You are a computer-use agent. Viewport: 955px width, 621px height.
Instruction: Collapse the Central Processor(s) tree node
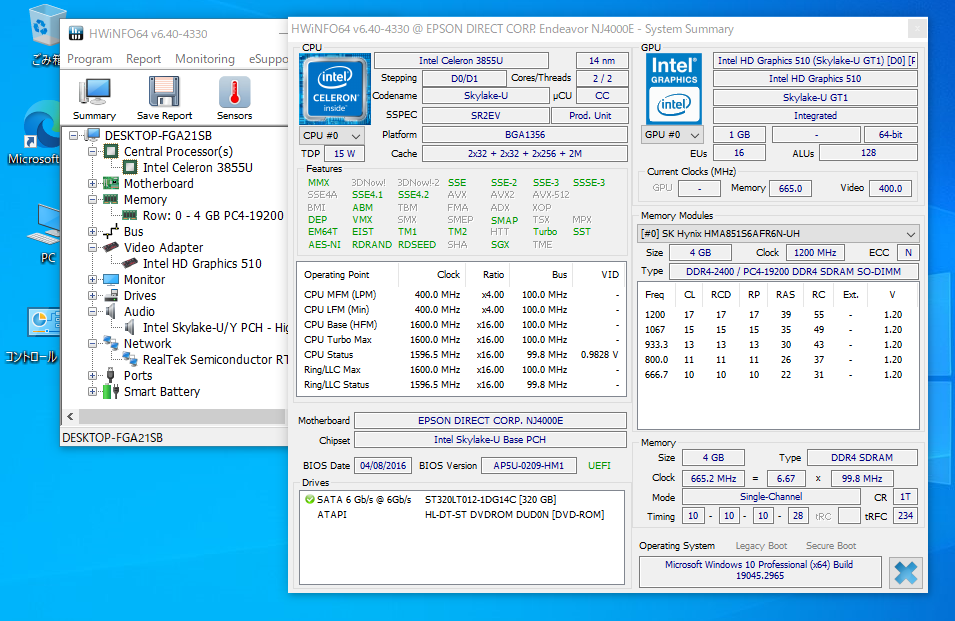(x=93, y=152)
